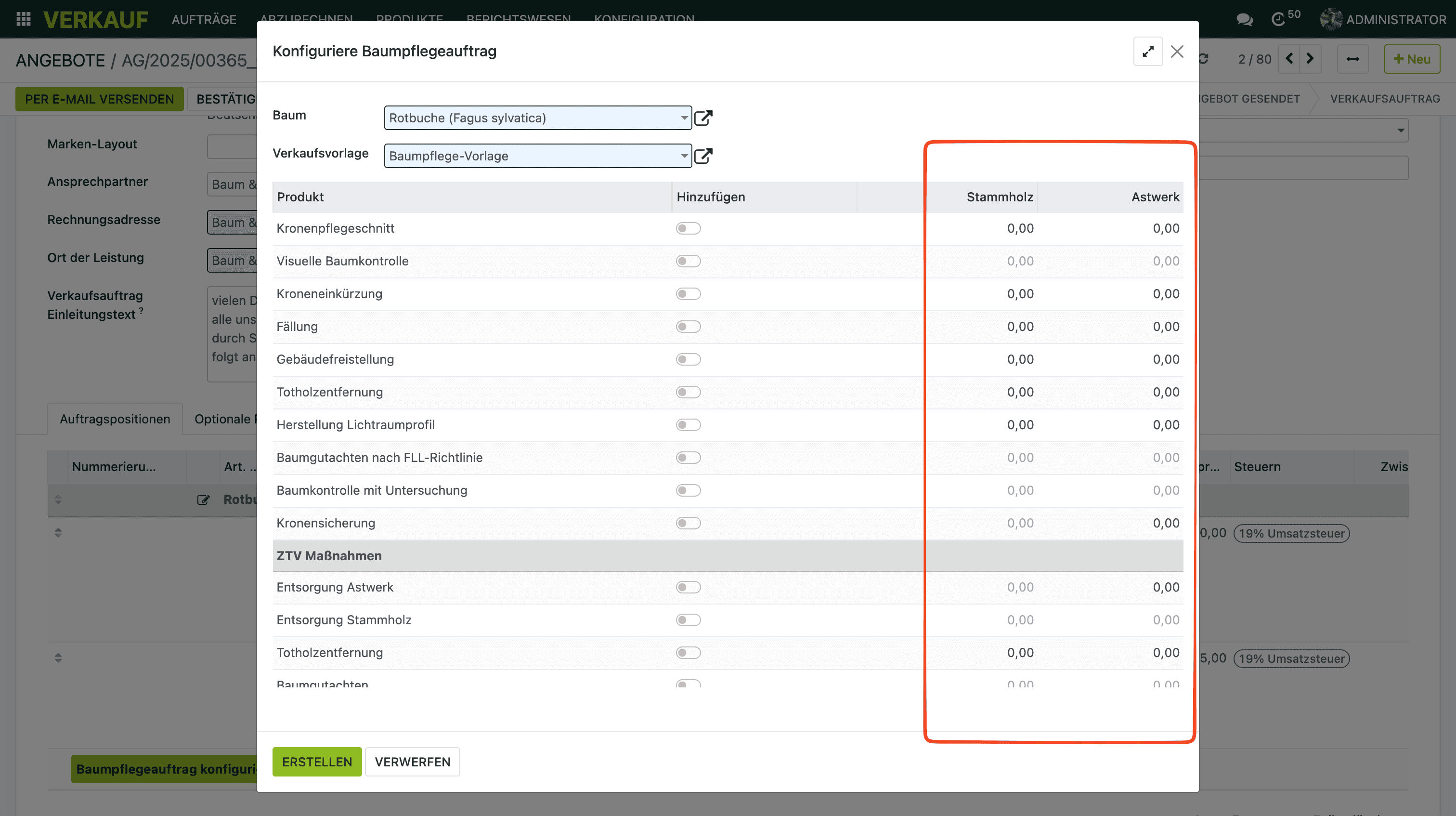Close the Baumpflegeauftrag dialog
The image size is (1456, 816).
1177,52
